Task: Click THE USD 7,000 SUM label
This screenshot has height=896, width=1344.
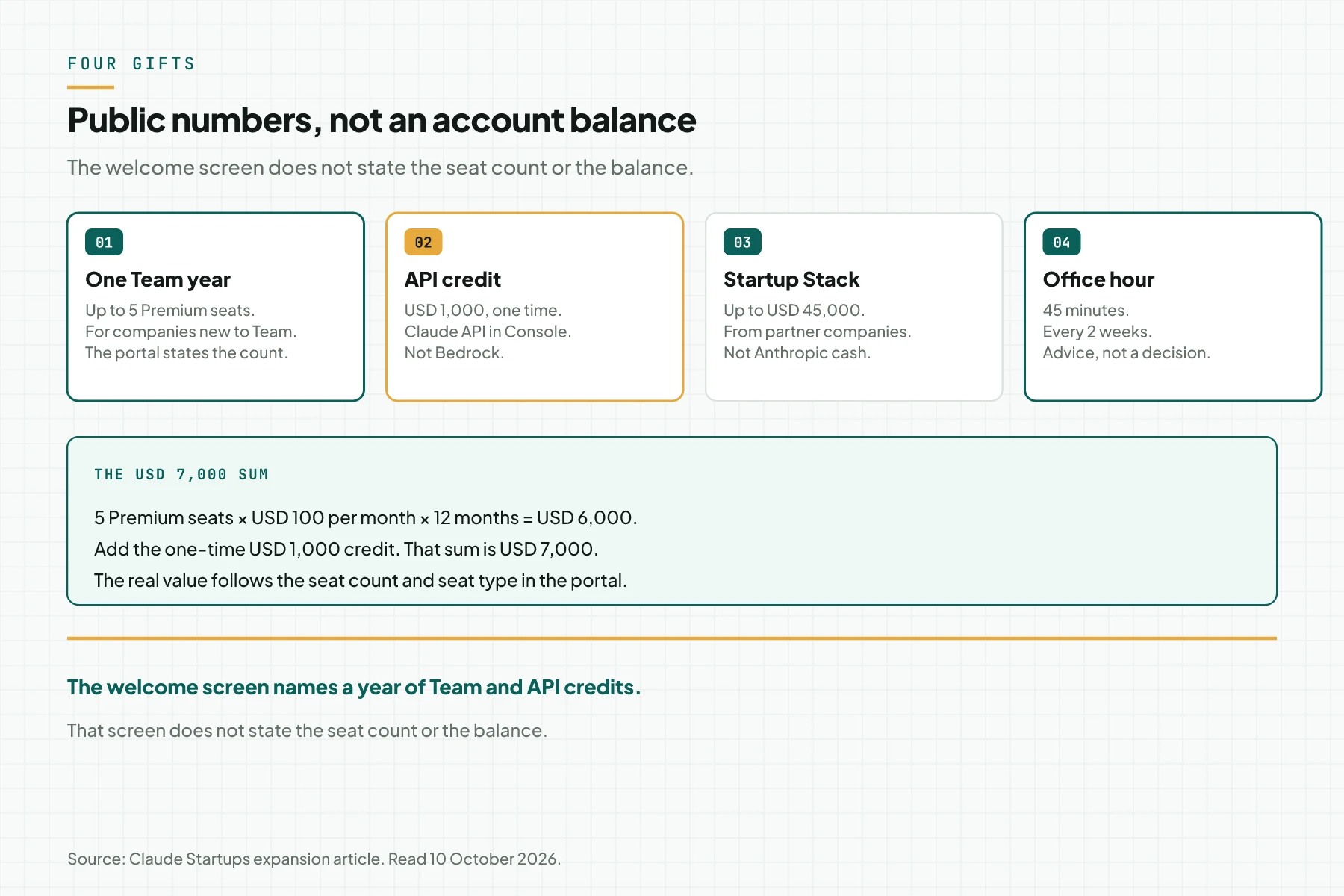Action: tap(181, 474)
